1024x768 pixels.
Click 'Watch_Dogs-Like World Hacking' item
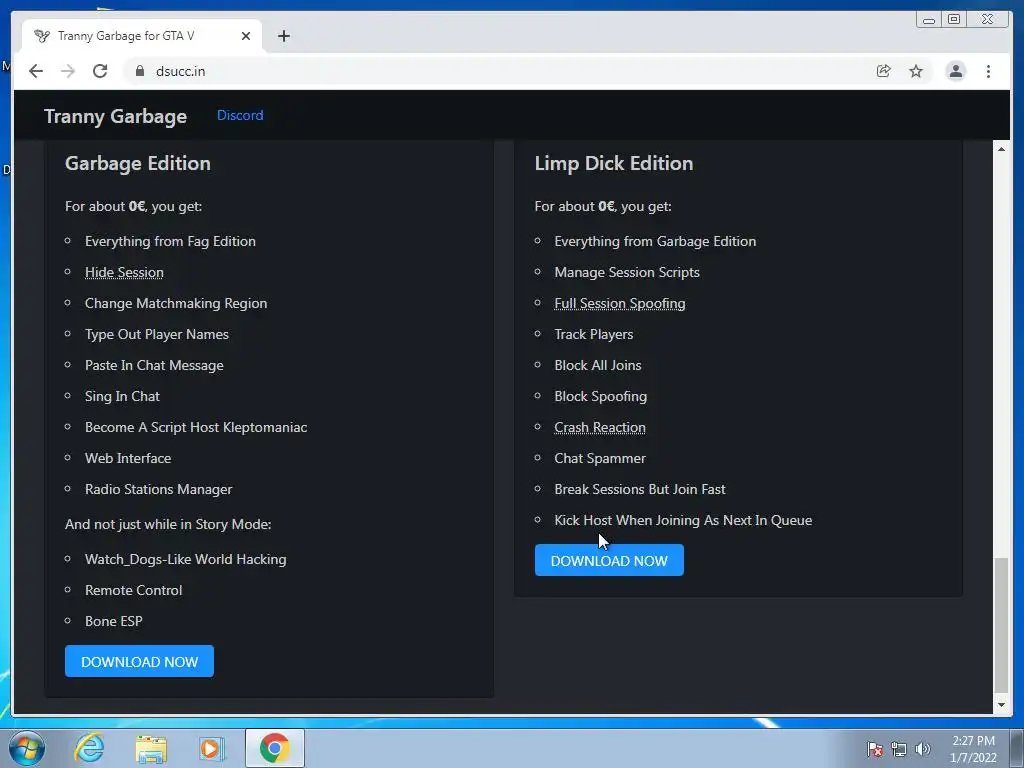[x=185, y=559]
